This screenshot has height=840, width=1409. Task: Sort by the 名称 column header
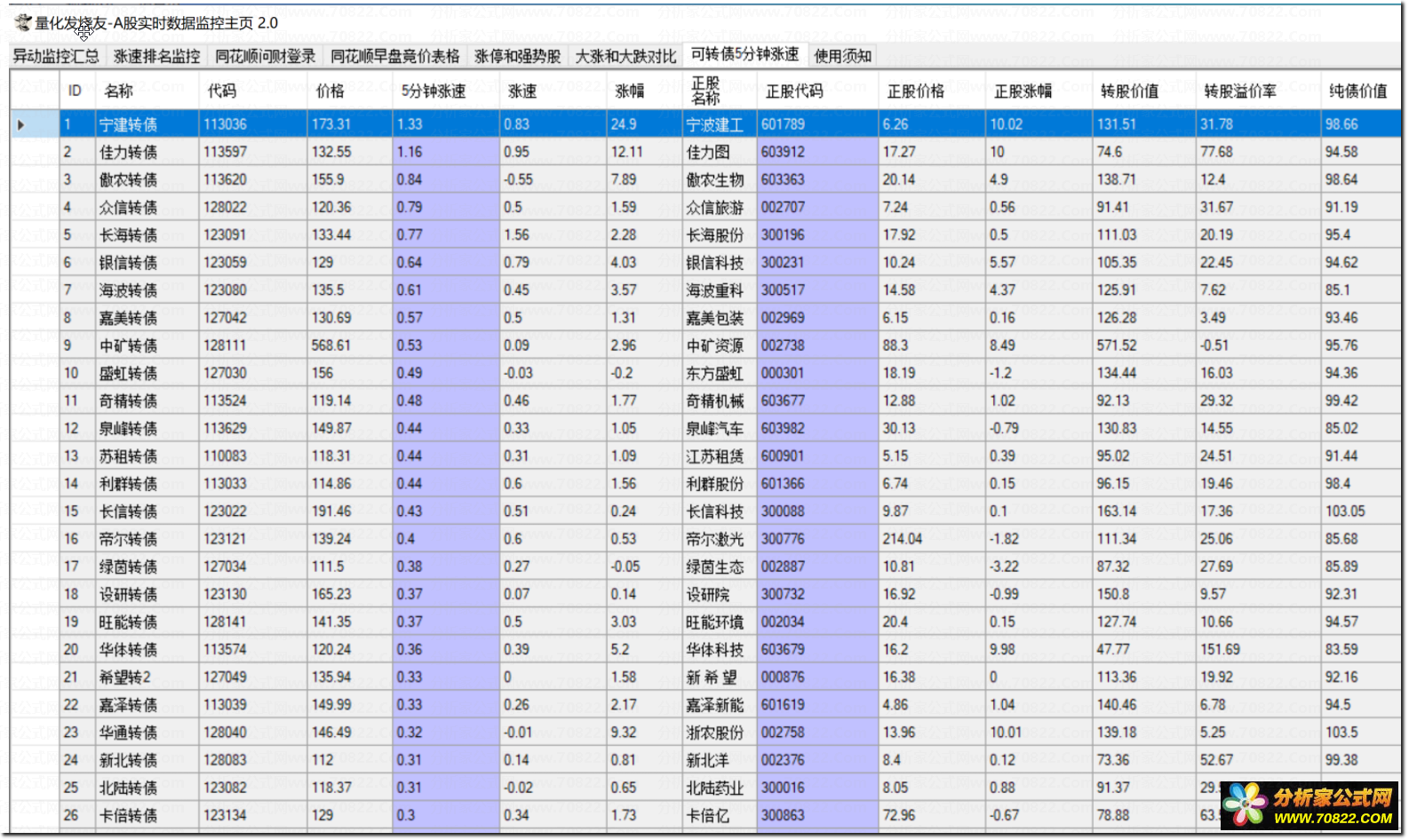coord(147,91)
